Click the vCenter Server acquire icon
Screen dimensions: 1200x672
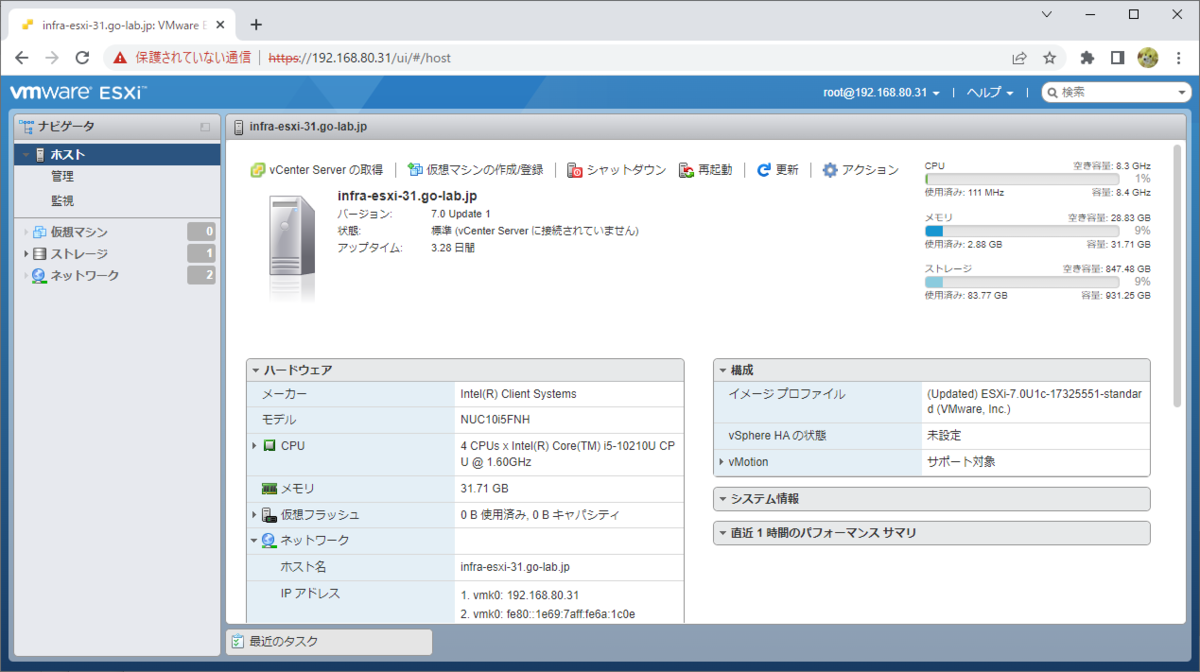tap(257, 170)
